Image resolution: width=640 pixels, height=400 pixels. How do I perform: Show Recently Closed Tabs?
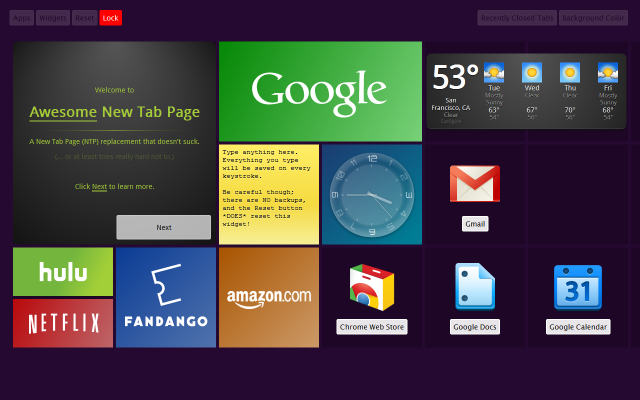(x=517, y=18)
